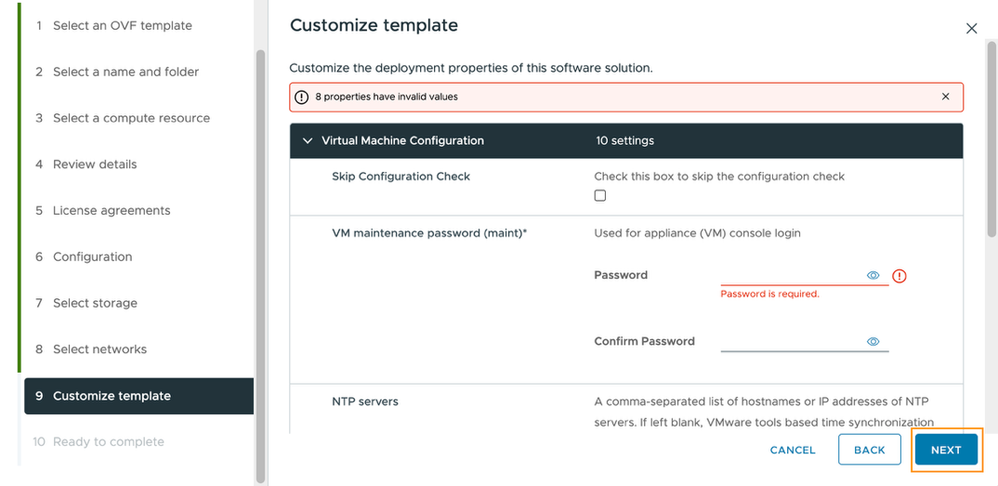Go to step 1 Select an OVF template
This screenshot has width=998, height=486.
(x=122, y=26)
